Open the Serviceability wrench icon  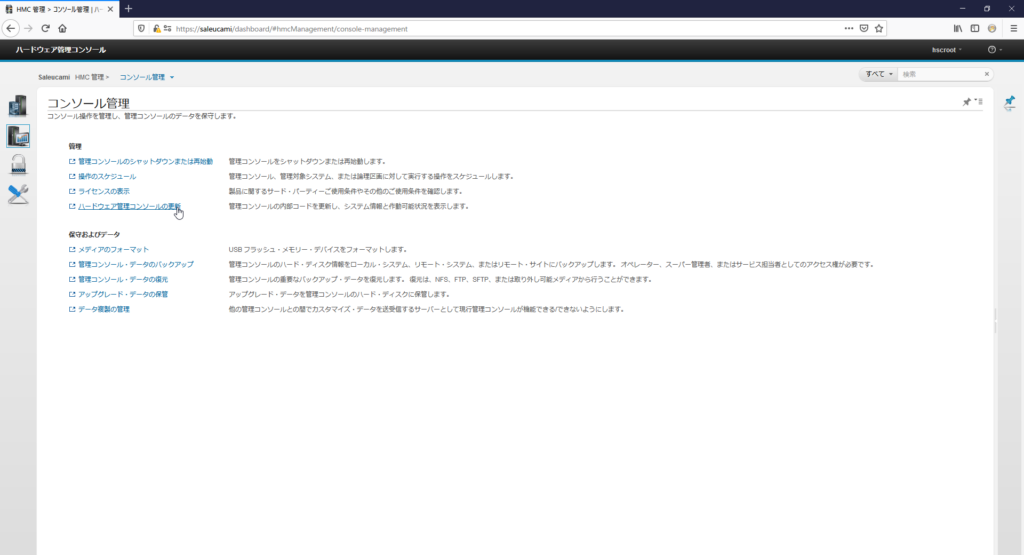coord(18,194)
